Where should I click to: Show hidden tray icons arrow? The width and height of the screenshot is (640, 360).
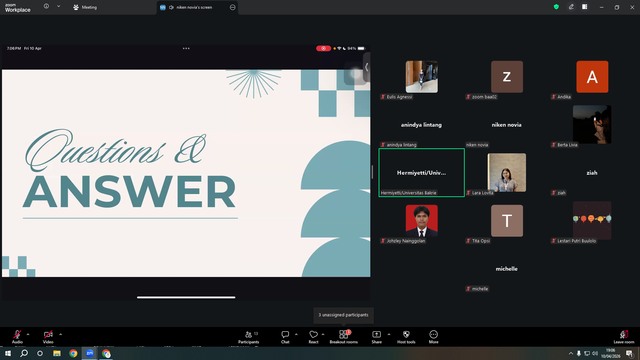pos(570,353)
